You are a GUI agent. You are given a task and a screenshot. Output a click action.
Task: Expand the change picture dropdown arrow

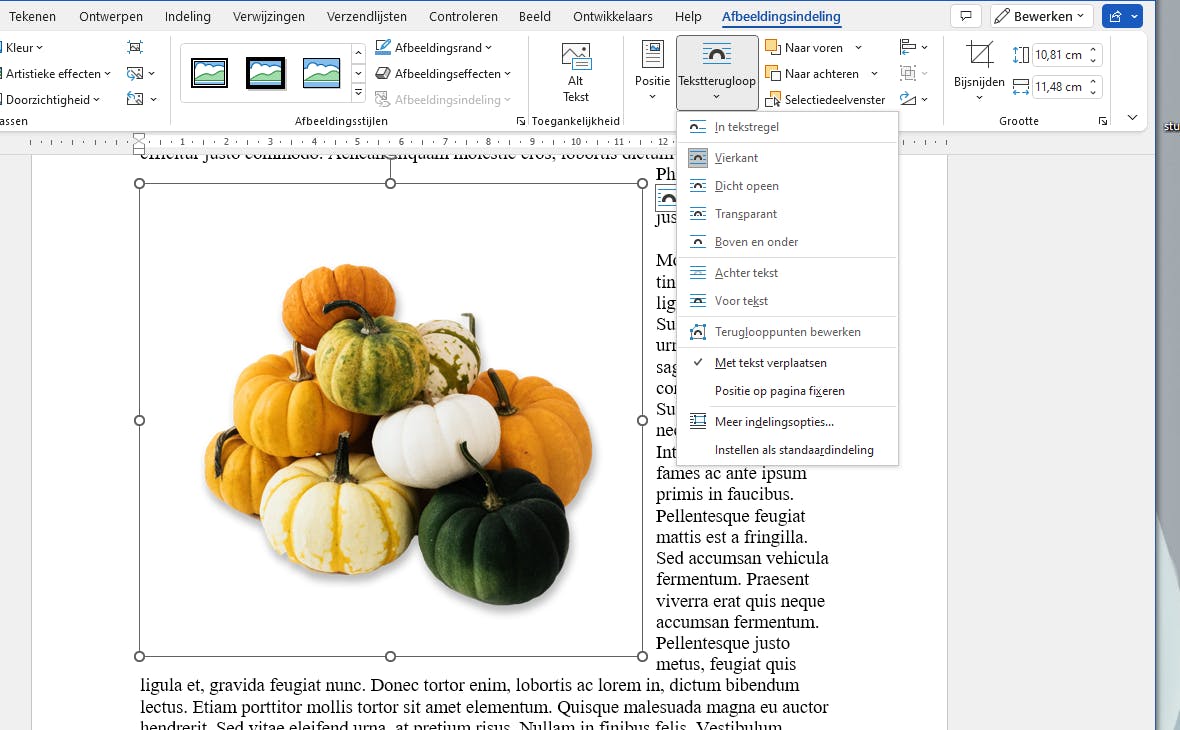[152, 74]
